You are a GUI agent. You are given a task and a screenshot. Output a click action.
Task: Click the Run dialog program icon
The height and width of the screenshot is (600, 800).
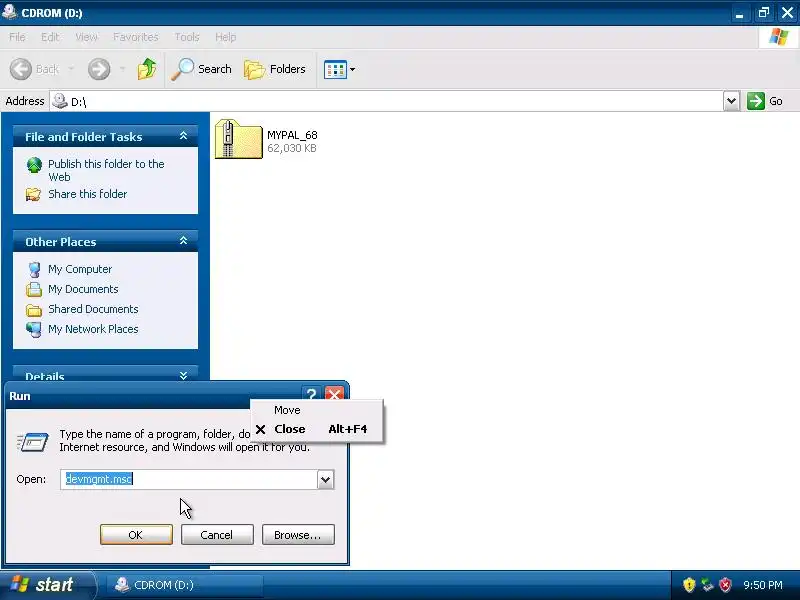click(x=33, y=442)
